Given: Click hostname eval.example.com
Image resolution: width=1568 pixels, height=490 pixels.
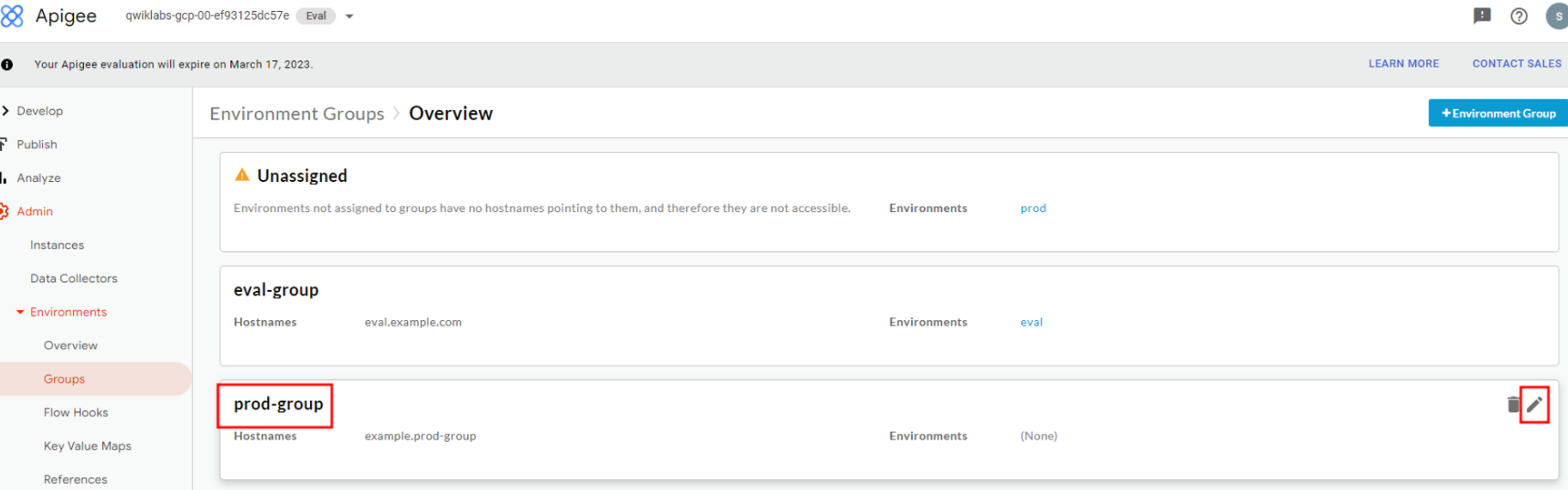Looking at the screenshot, I should (x=413, y=322).
